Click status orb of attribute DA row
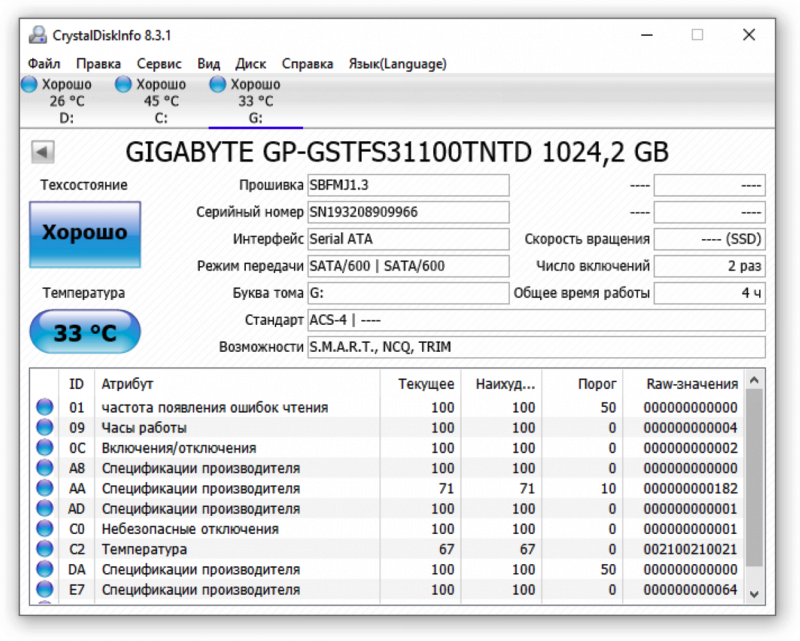This screenshot has height=641, width=800. 45,569
